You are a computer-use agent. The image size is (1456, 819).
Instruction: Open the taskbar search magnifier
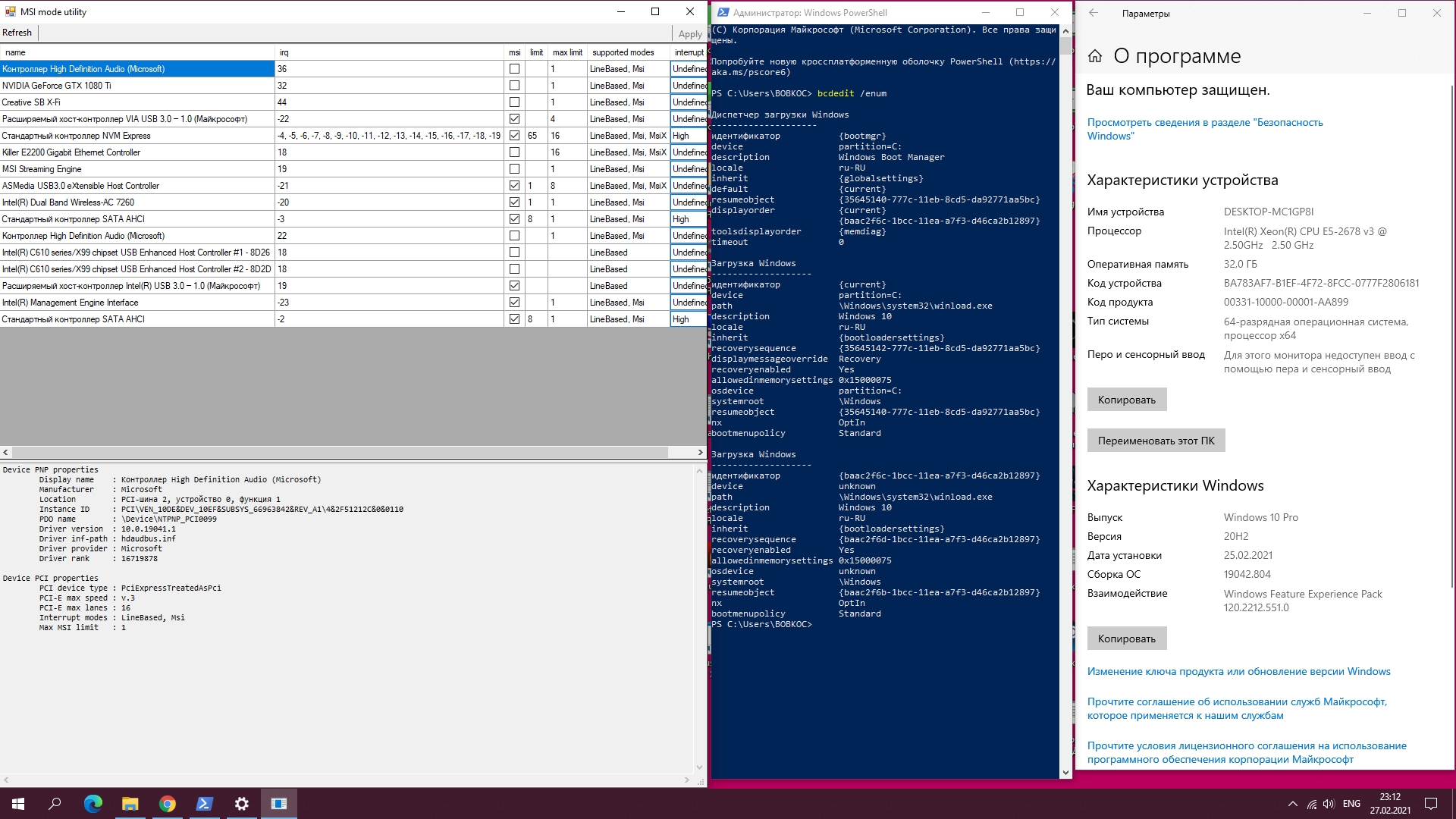point(55,804)
